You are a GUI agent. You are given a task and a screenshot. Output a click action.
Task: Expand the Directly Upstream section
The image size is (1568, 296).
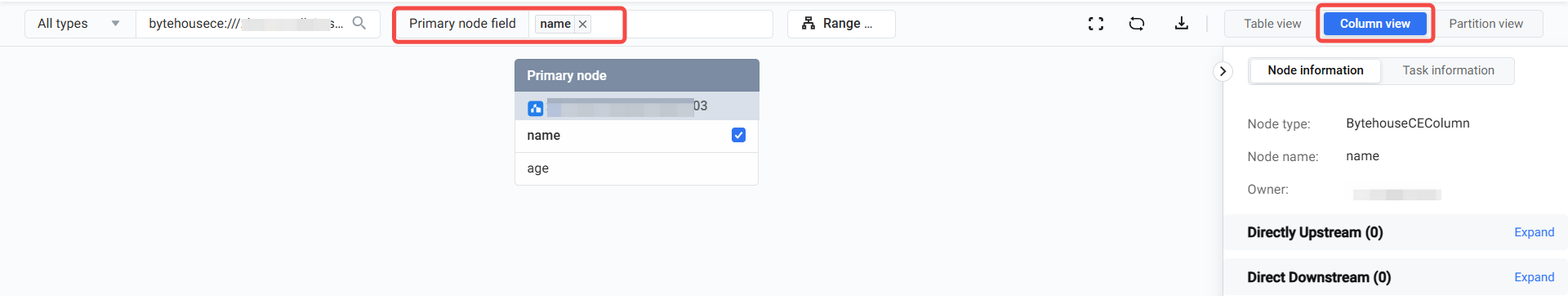1534,232
